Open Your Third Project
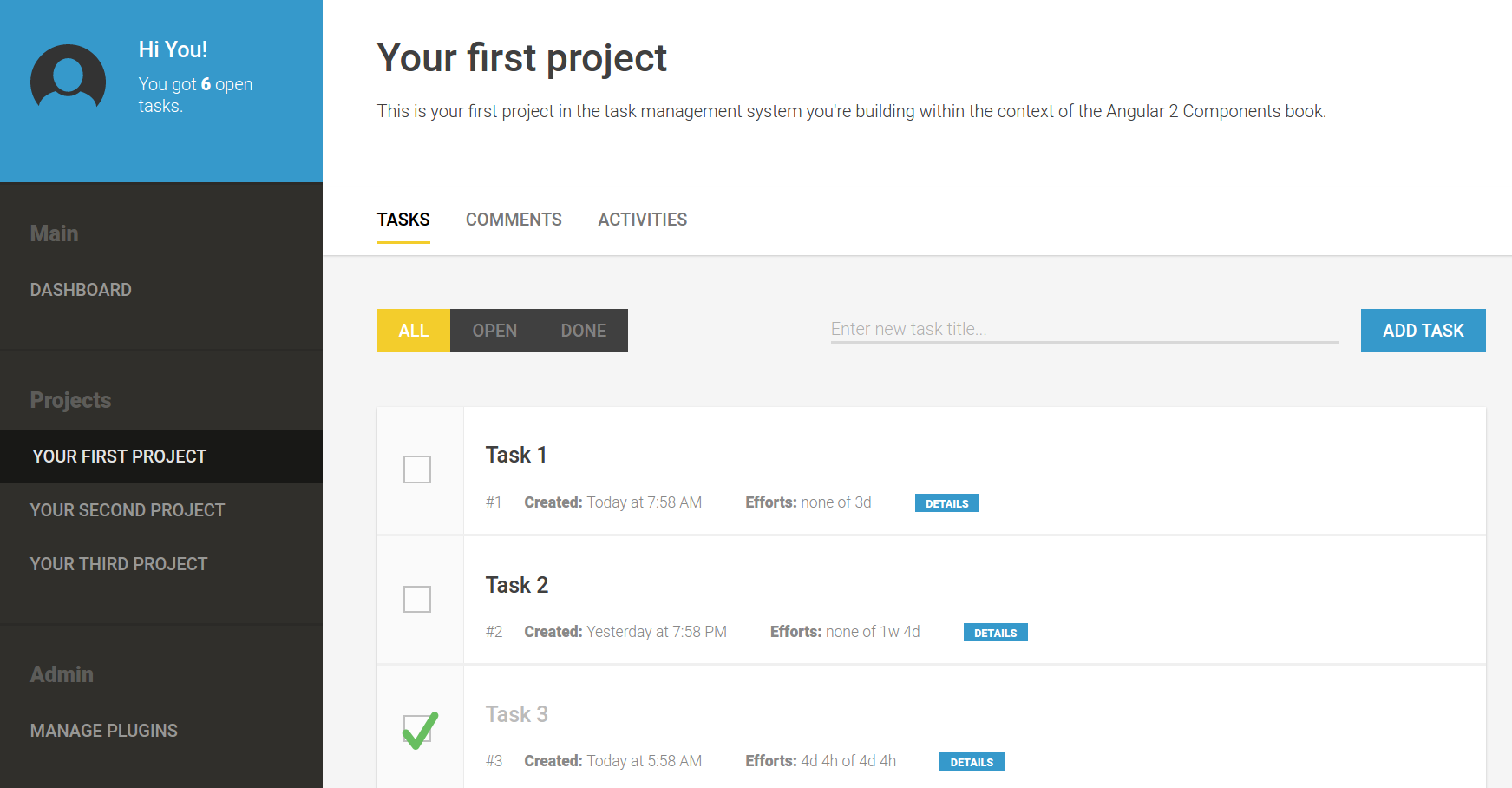 pyautogui.click(x=119, y=564)
